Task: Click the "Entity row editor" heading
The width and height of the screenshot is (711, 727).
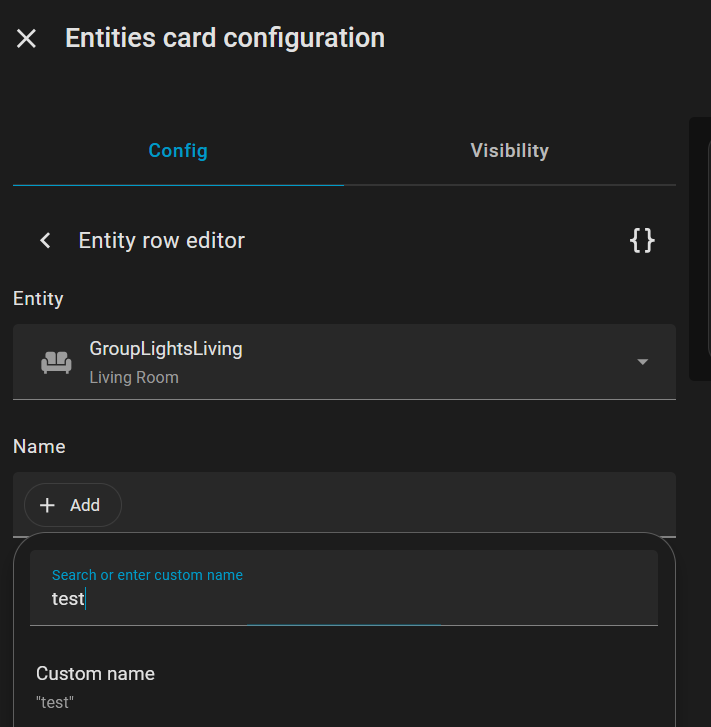Action: pos(162,241)
